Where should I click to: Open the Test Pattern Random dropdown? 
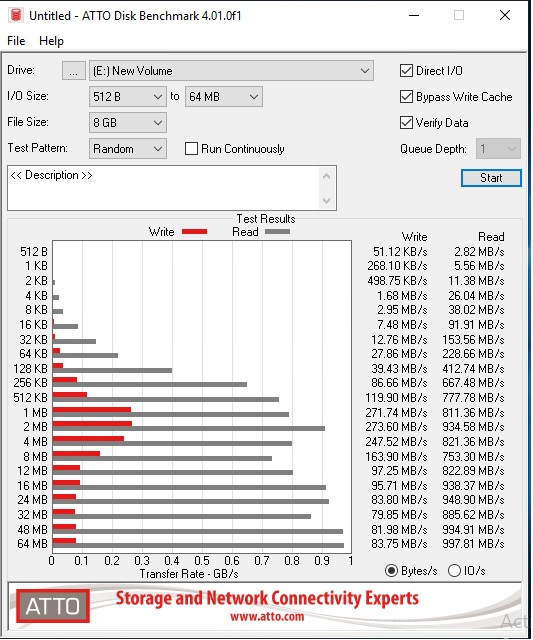click(x=128, y=149)
